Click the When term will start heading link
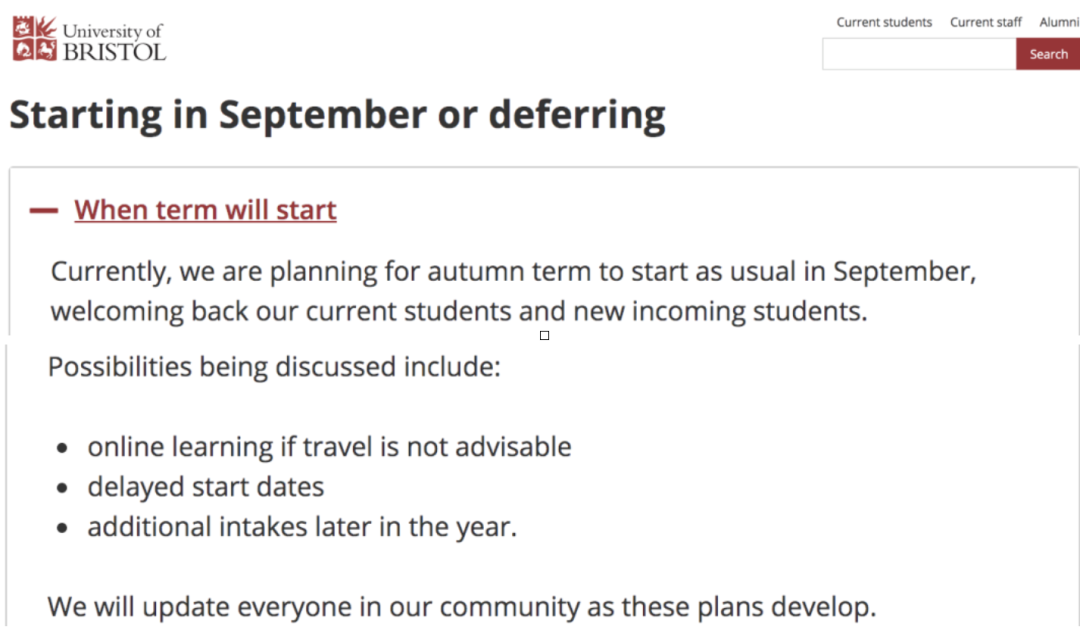This screenshot has height=633, width=1080. [205, 210]
